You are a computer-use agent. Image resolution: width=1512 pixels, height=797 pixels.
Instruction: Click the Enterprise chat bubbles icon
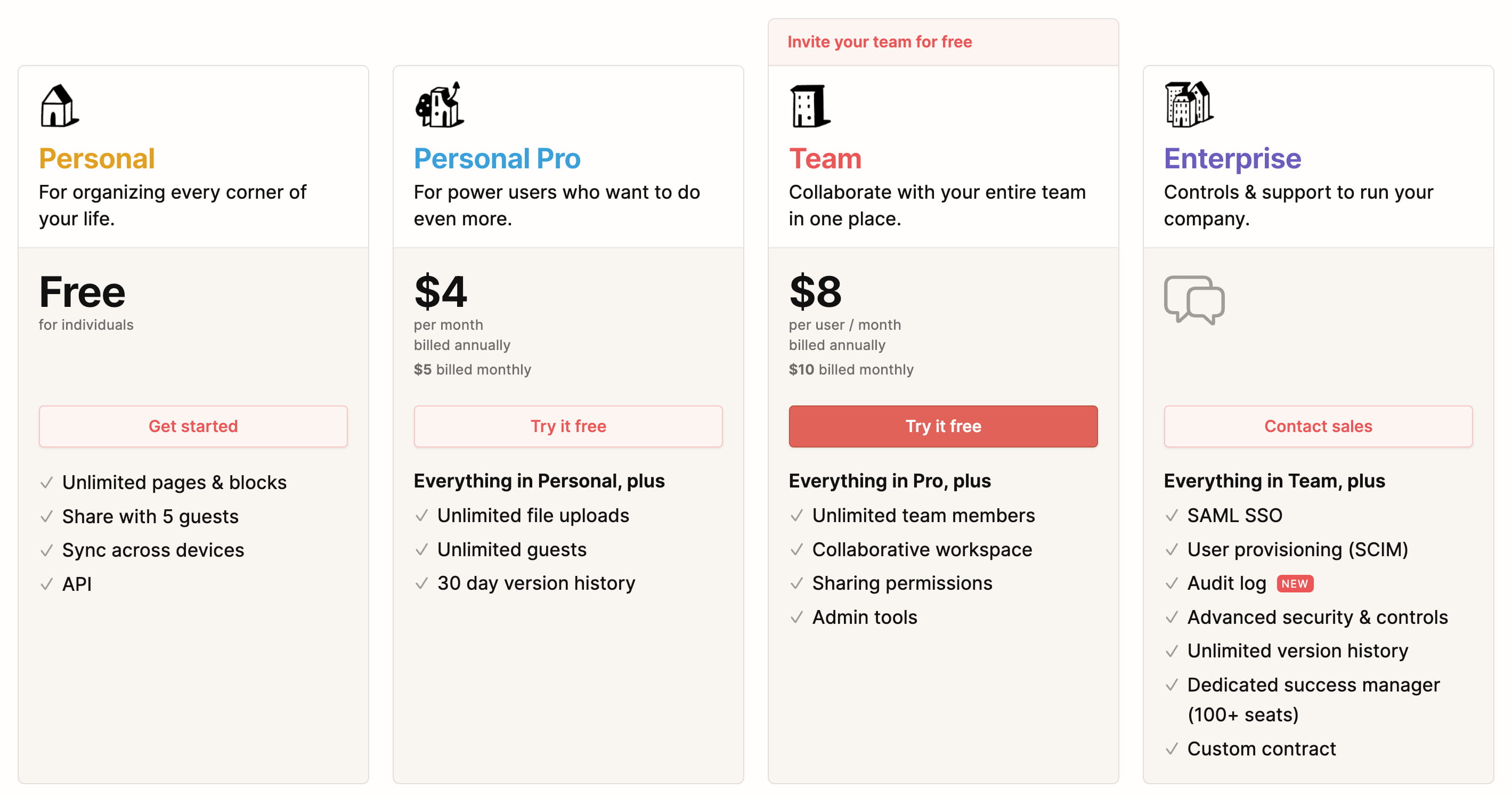(x=1194, y=300)
